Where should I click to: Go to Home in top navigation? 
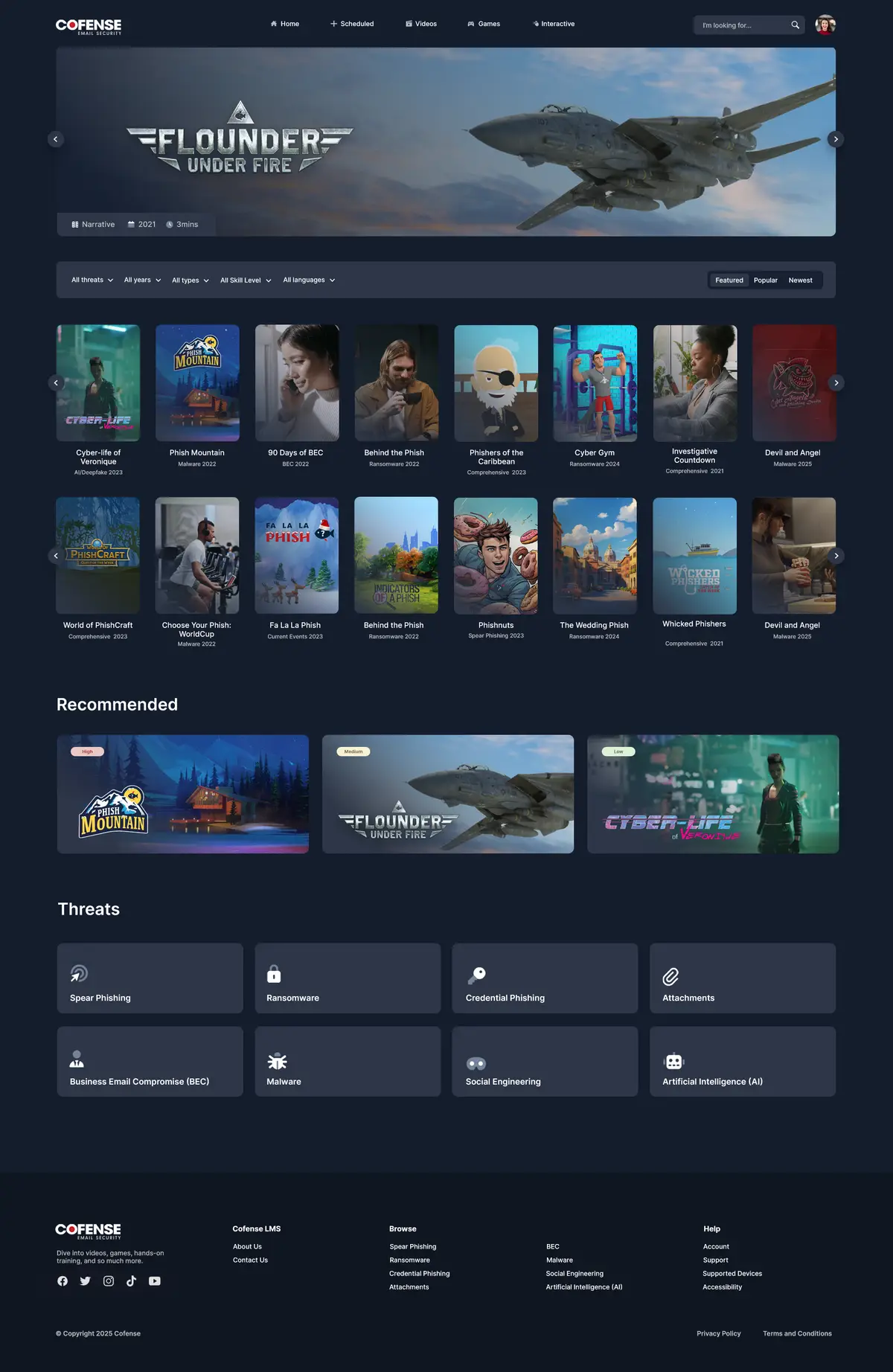(285, 24)
